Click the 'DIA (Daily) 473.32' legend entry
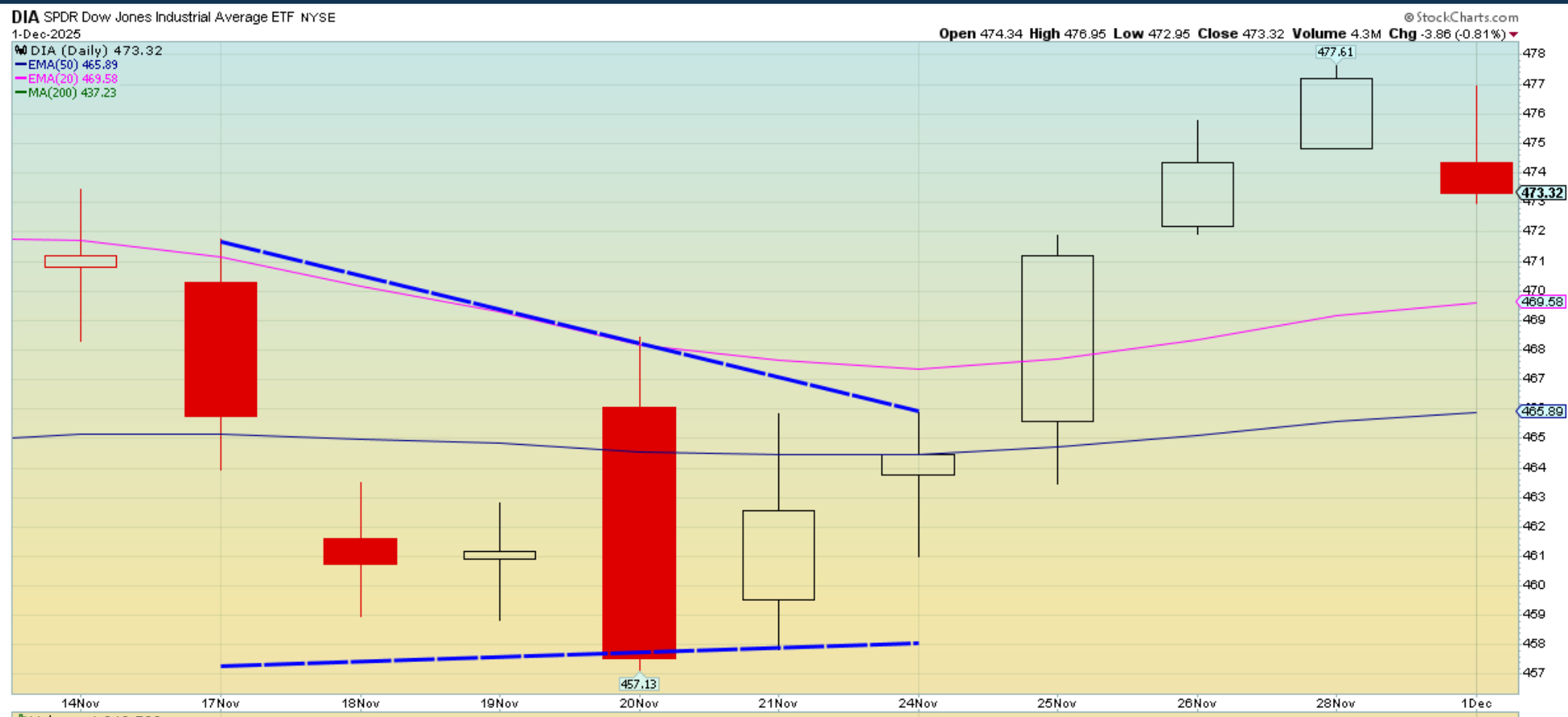Screen dimensions: 1568x717 coord(96,51)
